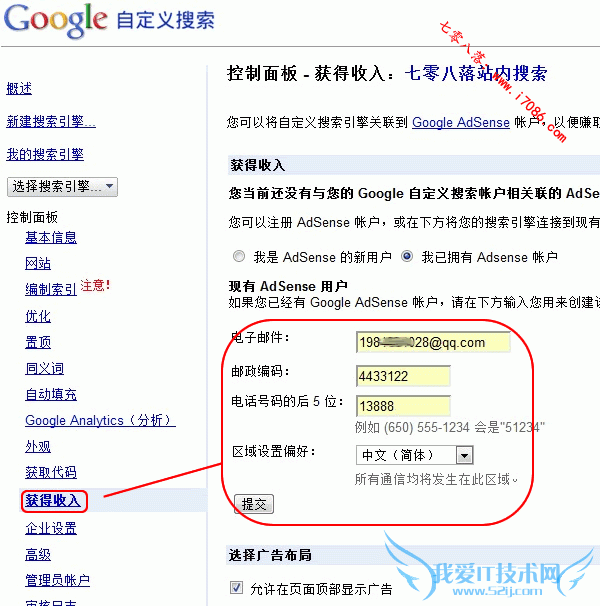Open the 企业设置 sidebar link
This screenshot has width=600, height=606.
tap(51, 528)
